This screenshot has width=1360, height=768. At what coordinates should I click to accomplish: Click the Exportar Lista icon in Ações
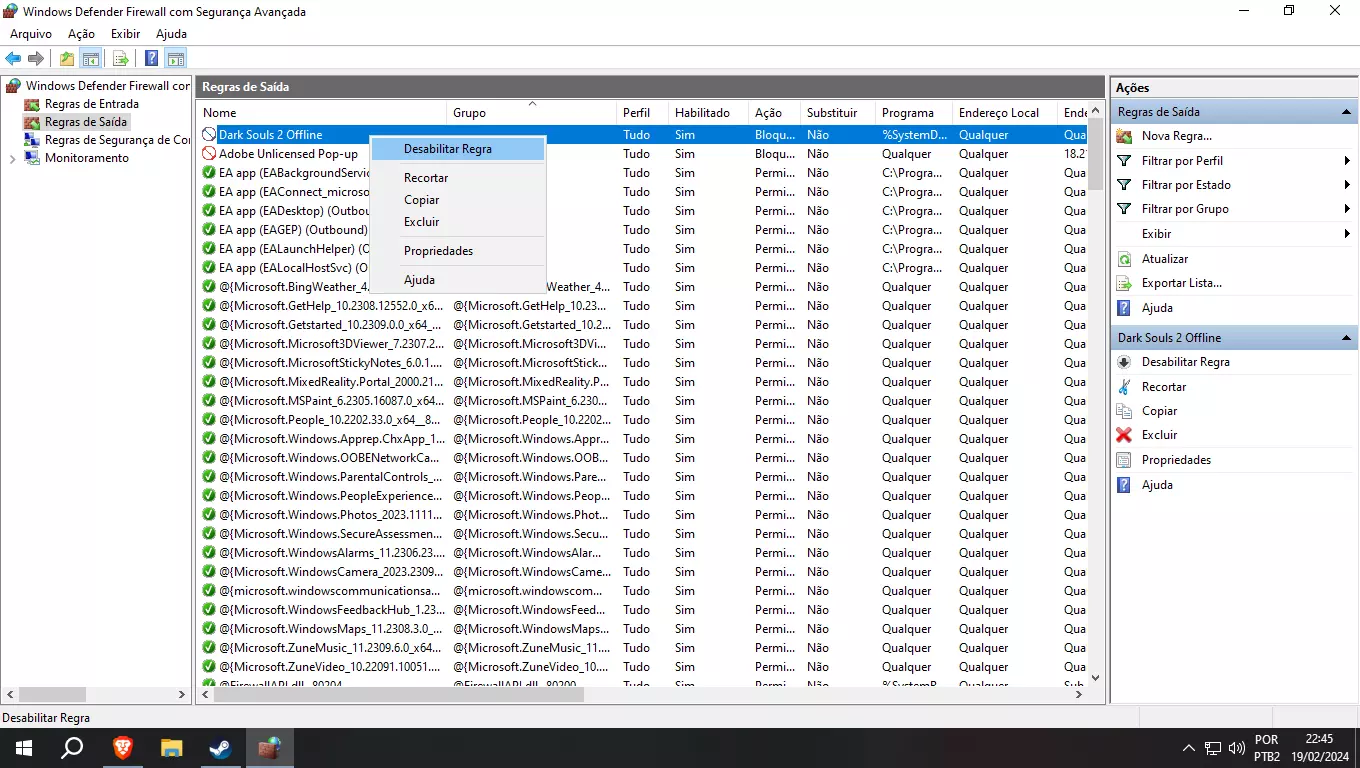tap(1124, 283)
